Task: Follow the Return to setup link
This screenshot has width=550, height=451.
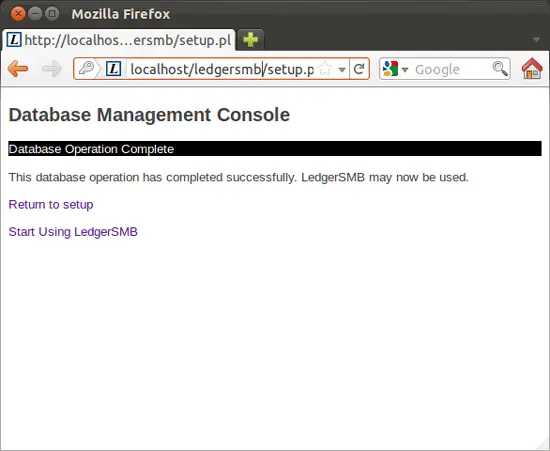Action: [x=51, y=204]
